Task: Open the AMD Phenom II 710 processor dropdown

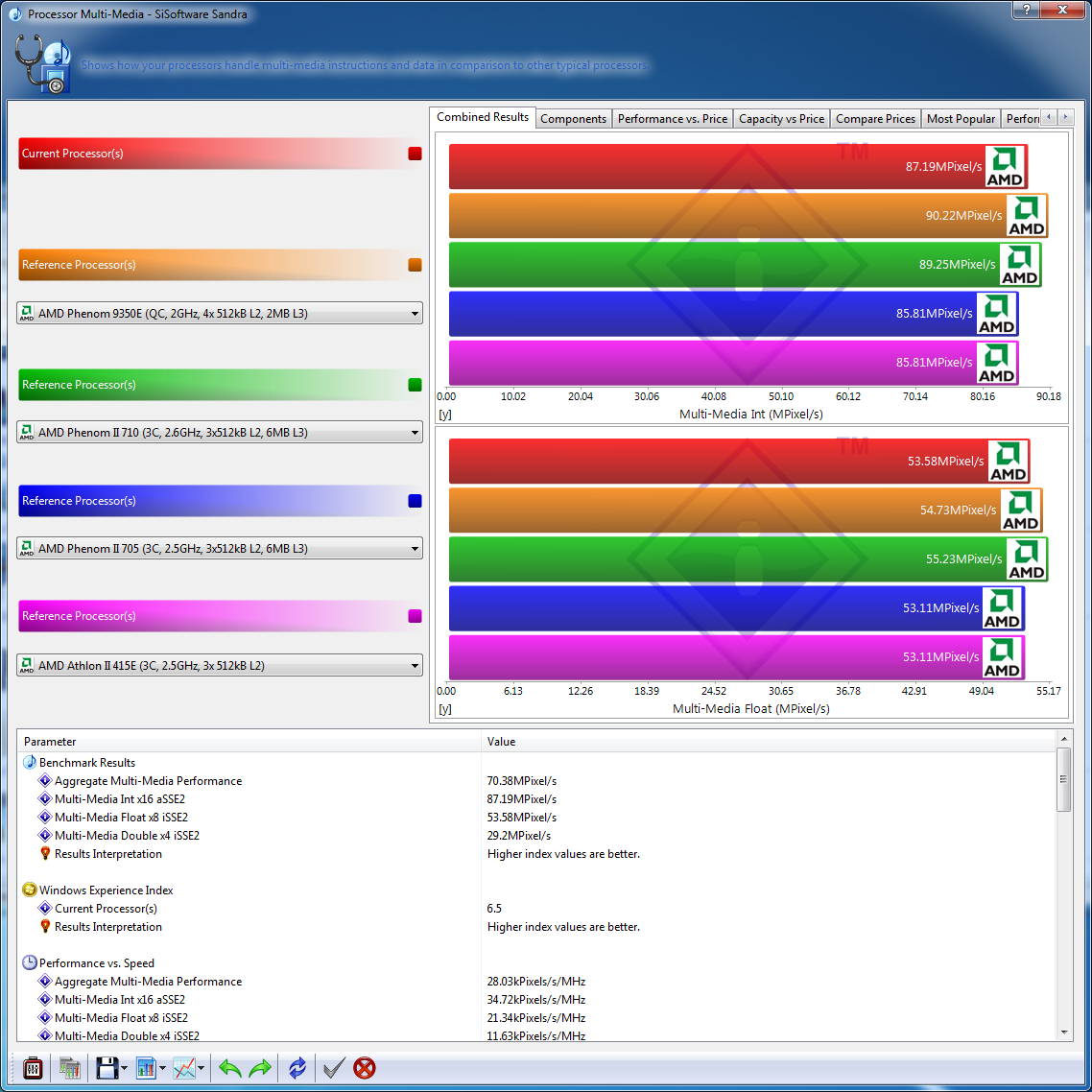Action: 220,433
